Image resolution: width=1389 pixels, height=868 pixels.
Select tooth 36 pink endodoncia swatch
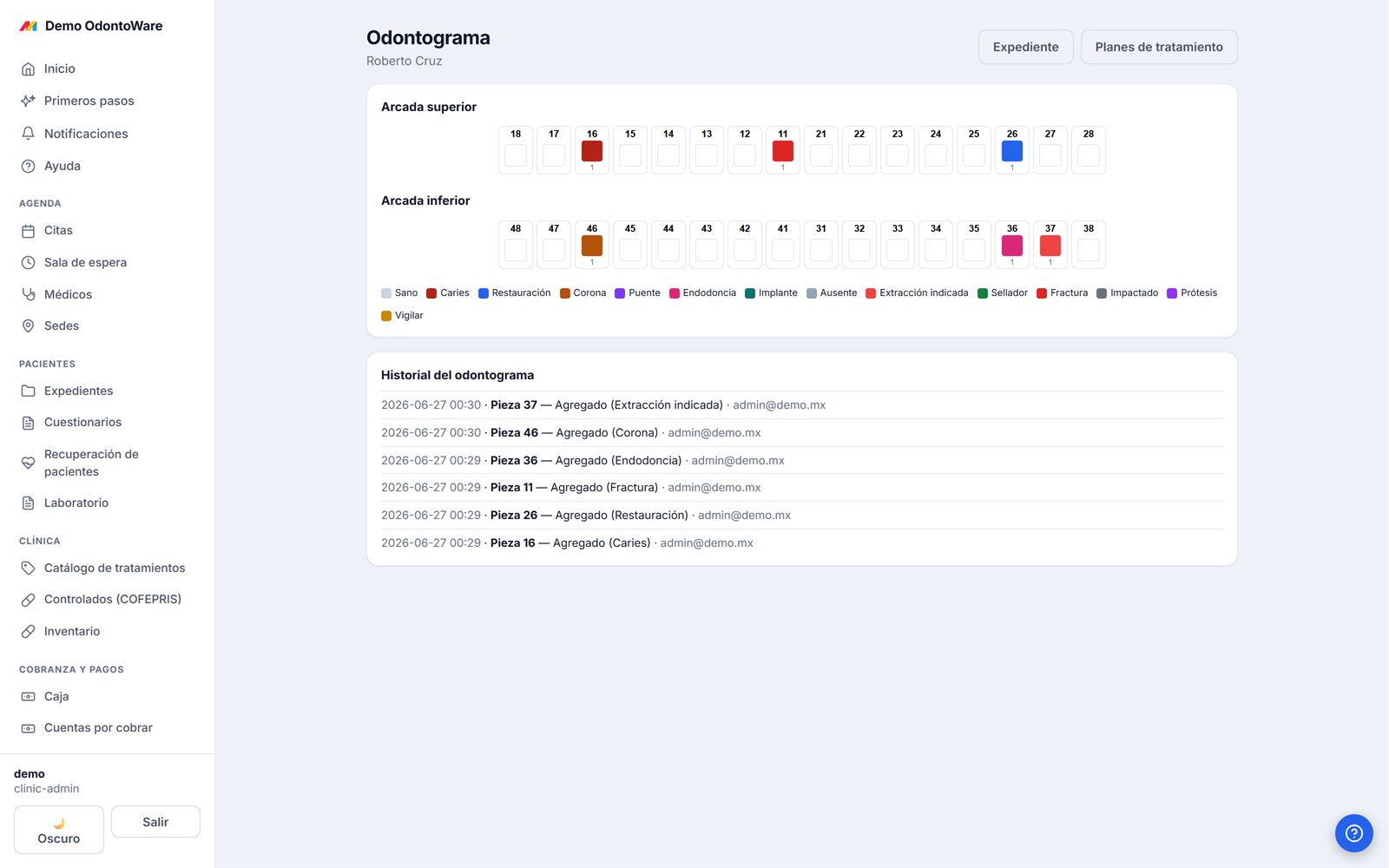[x=1012, y=246]
